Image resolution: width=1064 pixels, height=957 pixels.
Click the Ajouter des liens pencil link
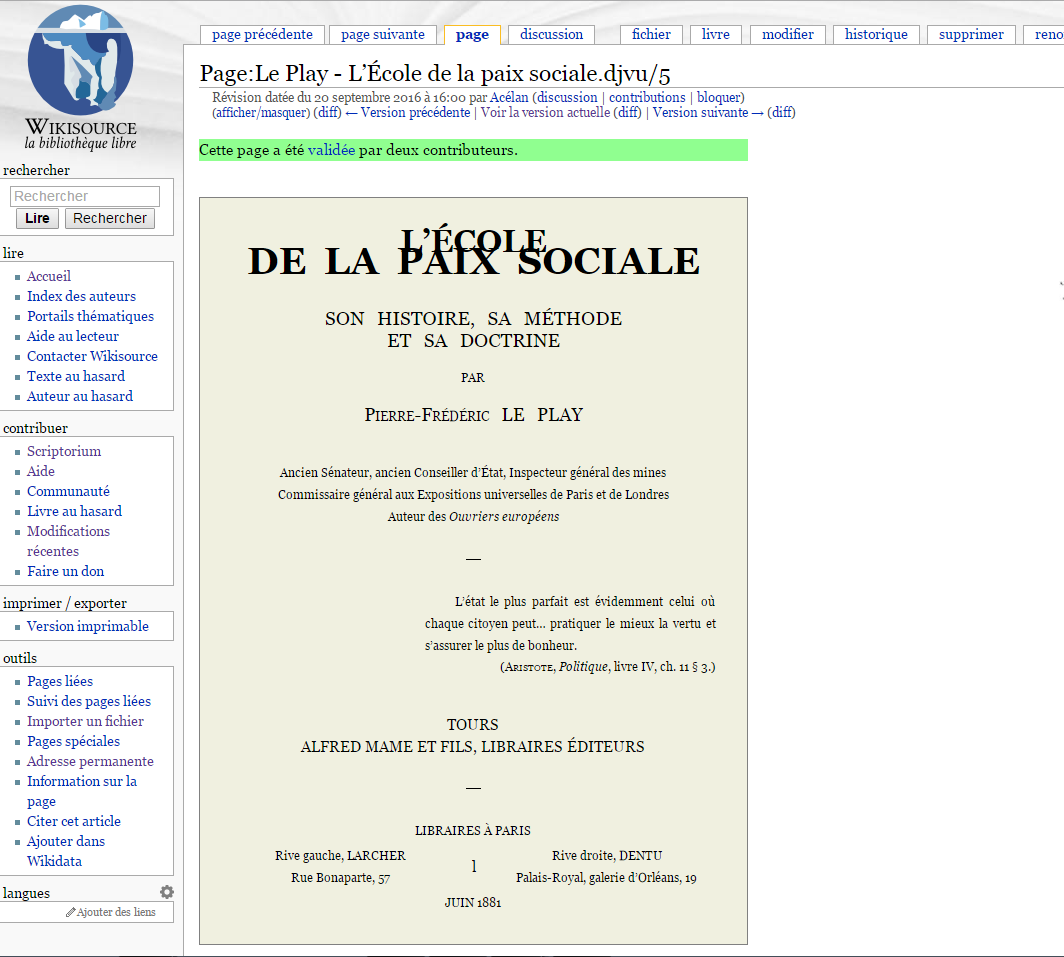click(x=111, y=912)
